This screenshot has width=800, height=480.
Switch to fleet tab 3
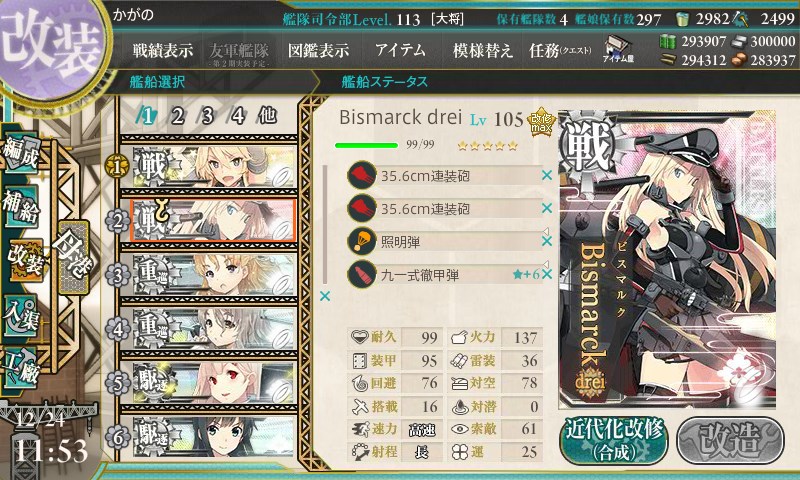[x=207, y=116]
